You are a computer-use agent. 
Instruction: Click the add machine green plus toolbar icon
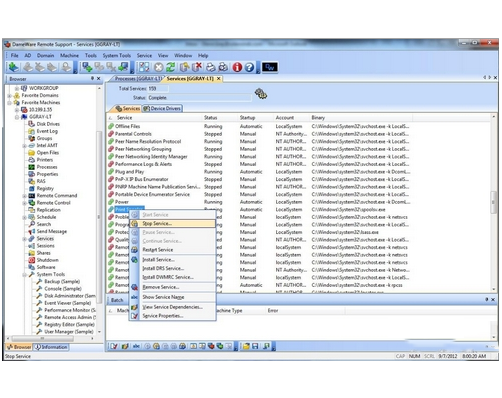[87, 67]
